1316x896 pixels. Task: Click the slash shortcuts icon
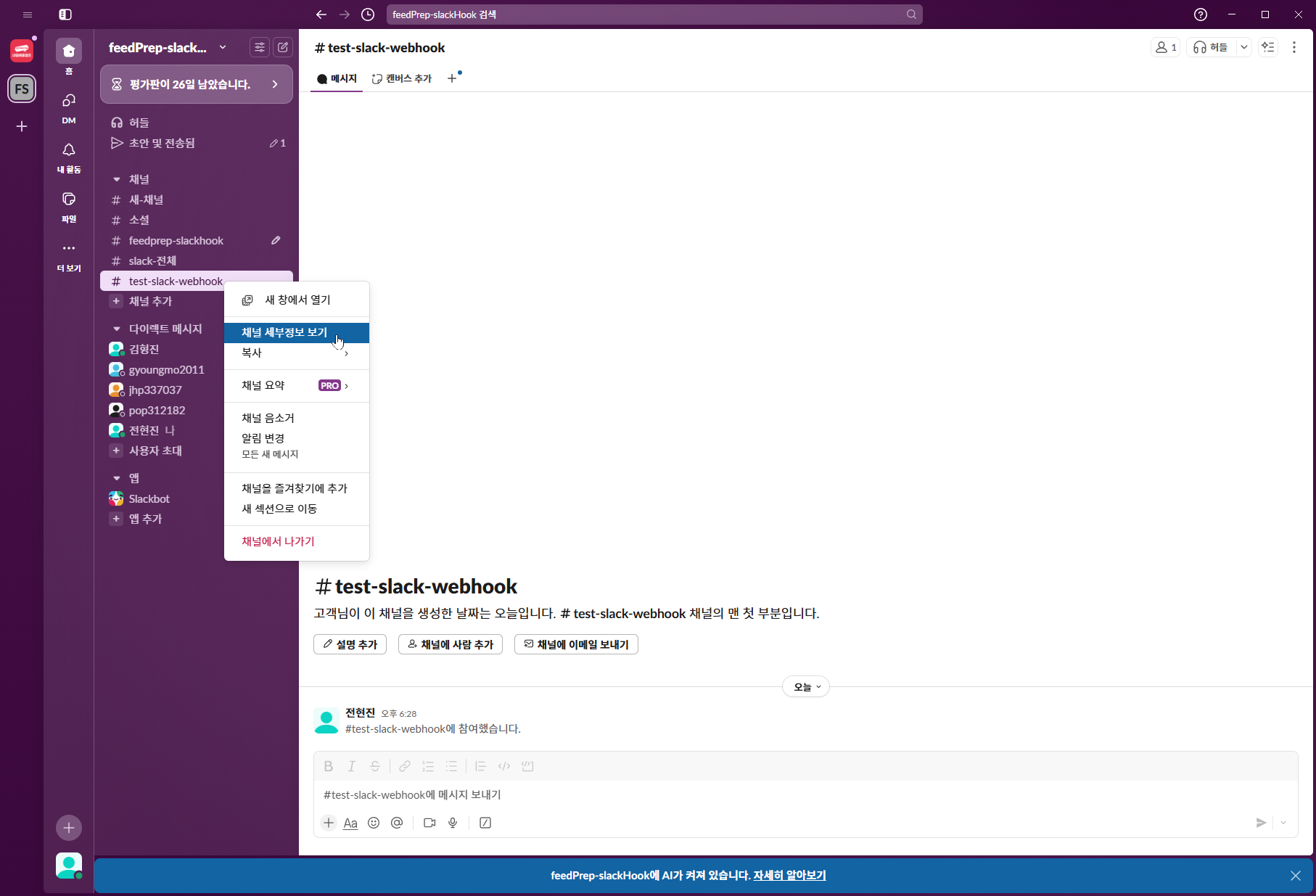(x=485, y=823)
